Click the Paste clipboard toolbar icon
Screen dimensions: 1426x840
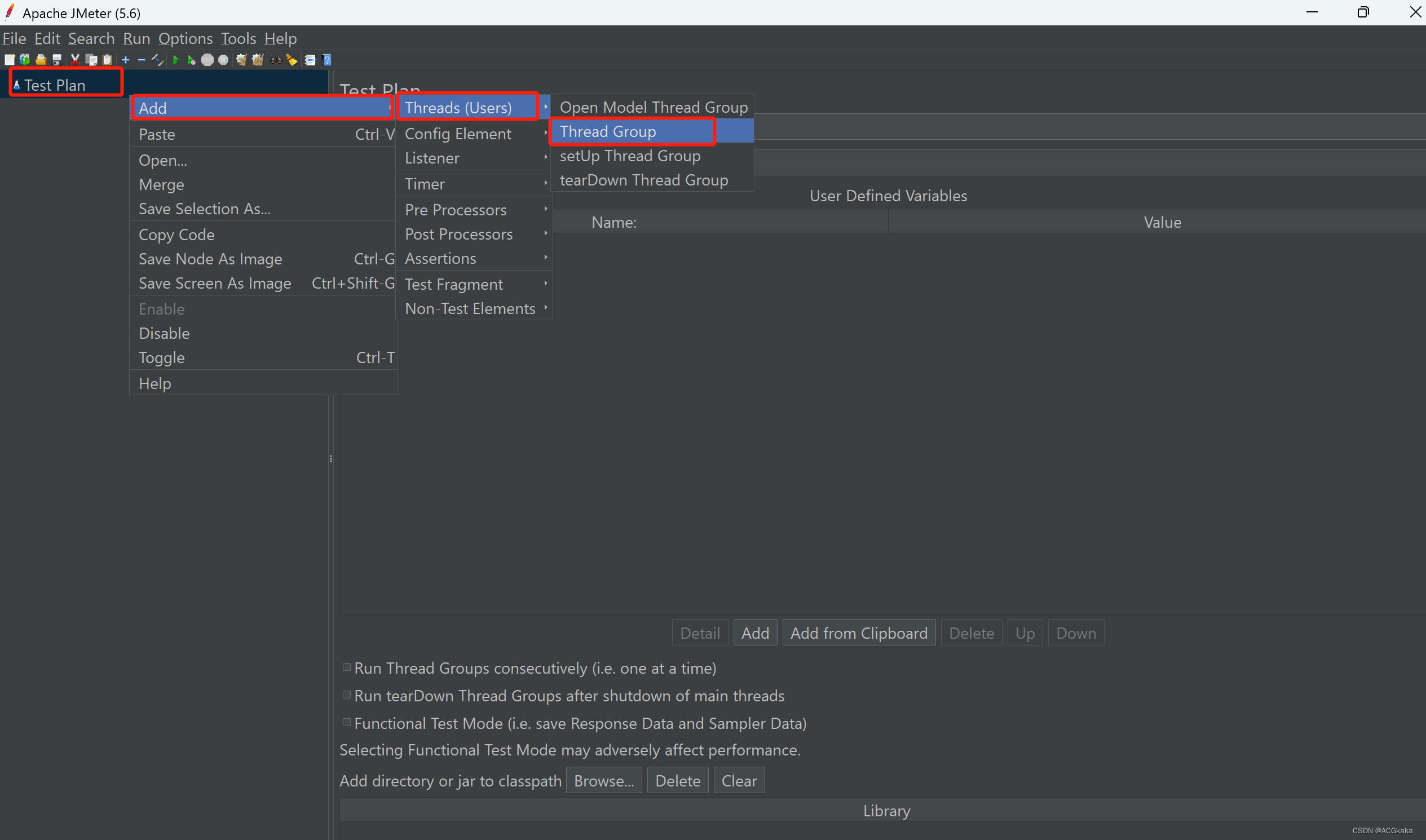[x=107, y=60]
